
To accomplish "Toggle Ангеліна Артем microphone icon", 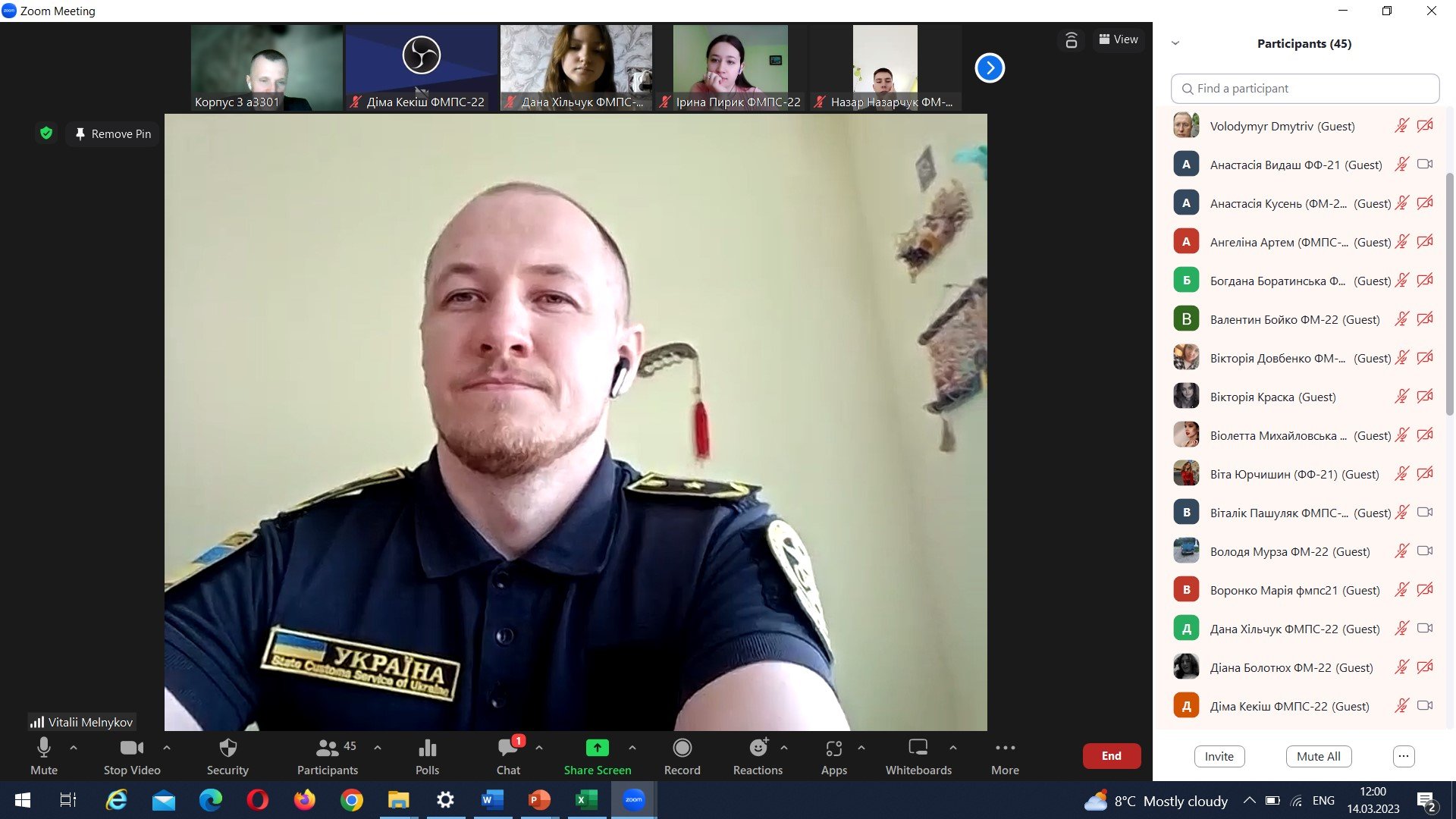I will tap(1401, 242).
